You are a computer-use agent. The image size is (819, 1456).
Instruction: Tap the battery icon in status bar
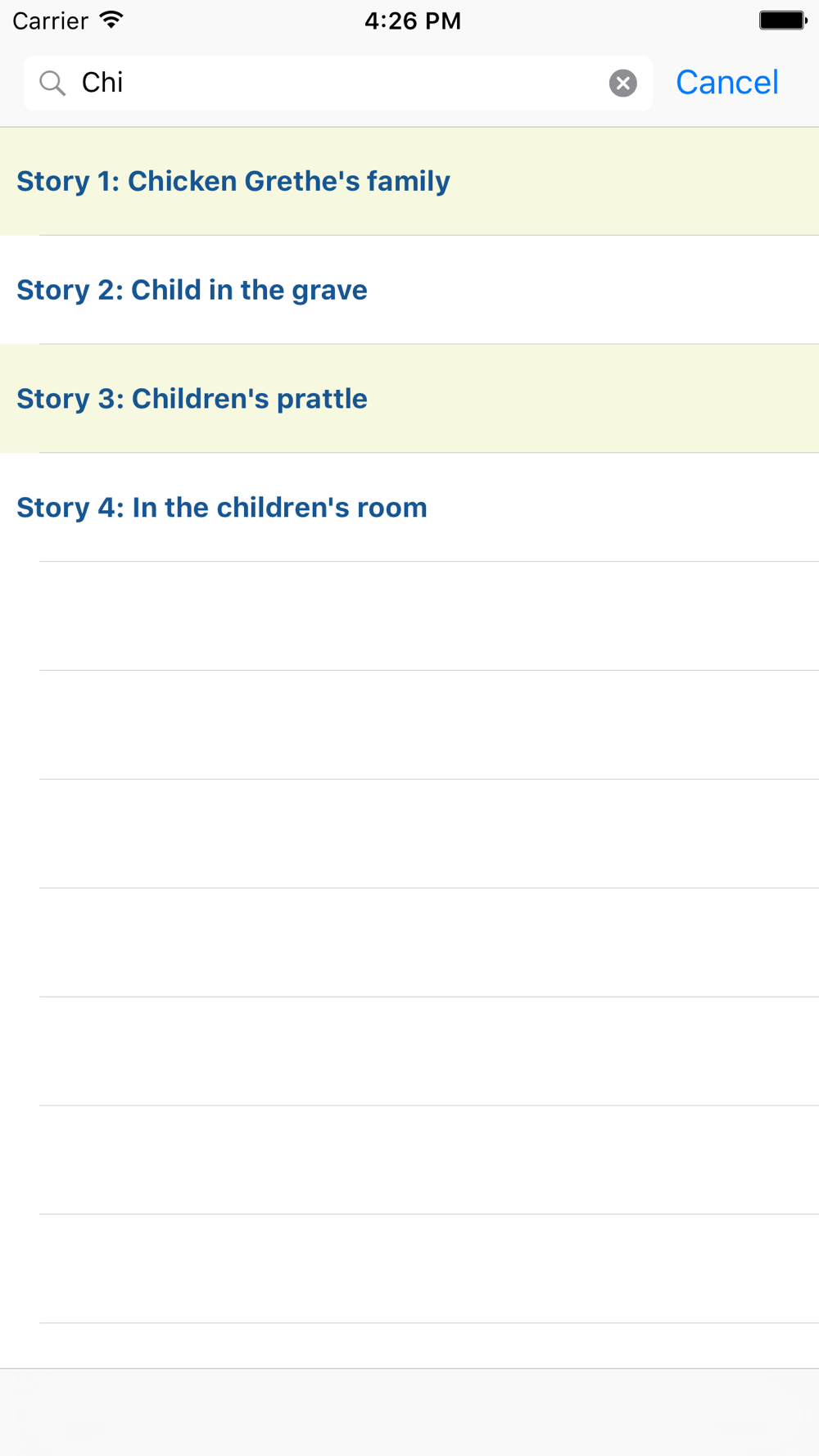[782, 20]
